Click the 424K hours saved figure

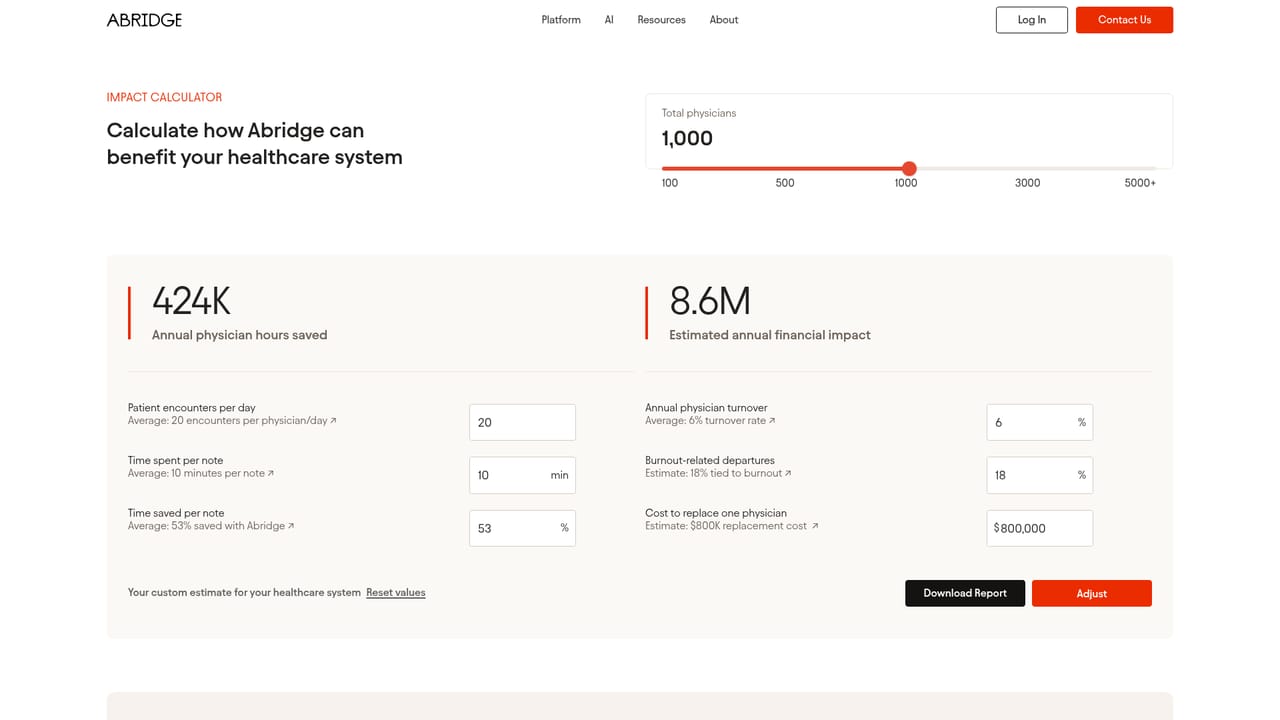pos(191,301)
